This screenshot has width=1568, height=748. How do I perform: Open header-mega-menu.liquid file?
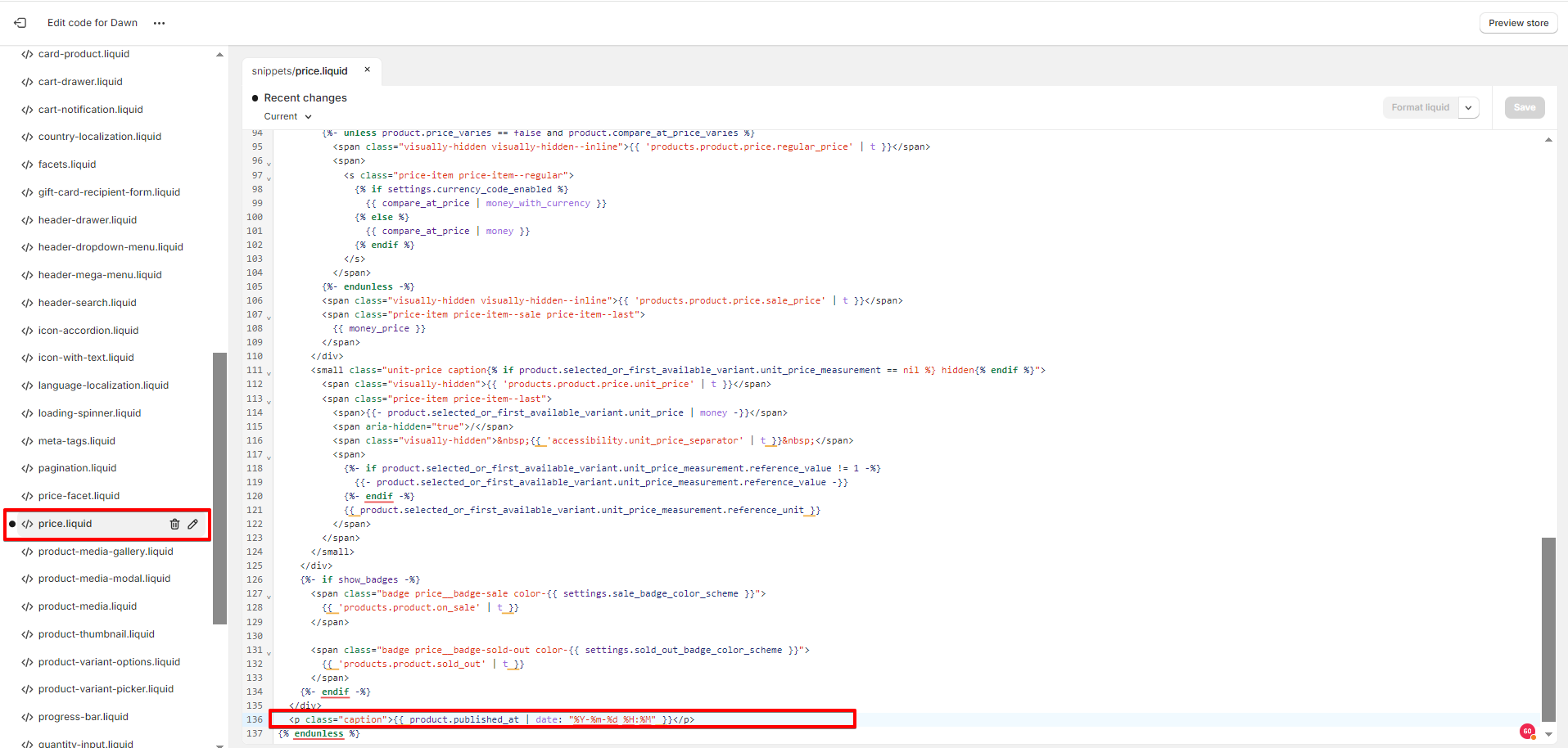coord(100,275)
